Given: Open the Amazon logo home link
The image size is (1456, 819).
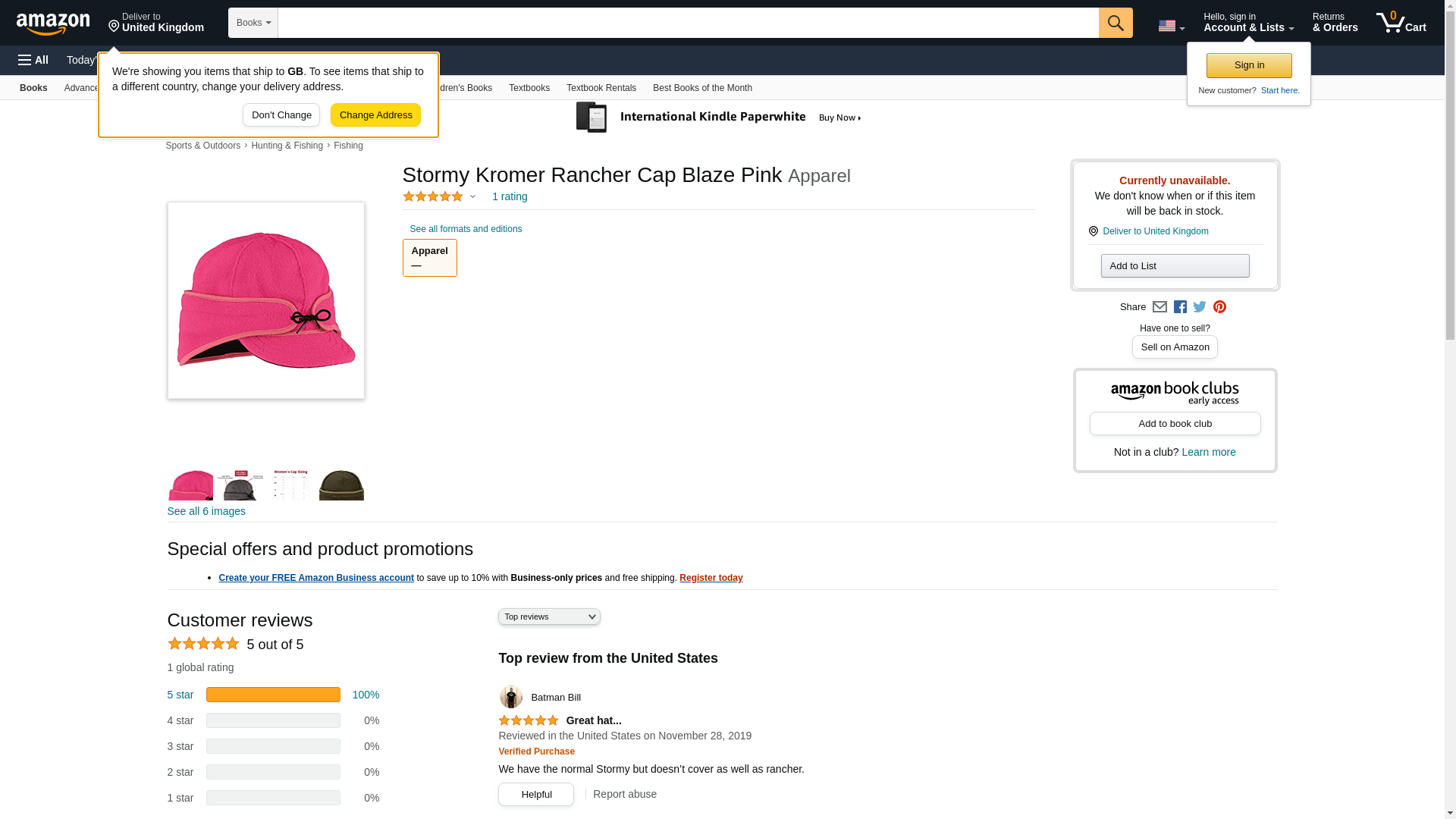Looking at the screenshot, I should pos(53,24).
